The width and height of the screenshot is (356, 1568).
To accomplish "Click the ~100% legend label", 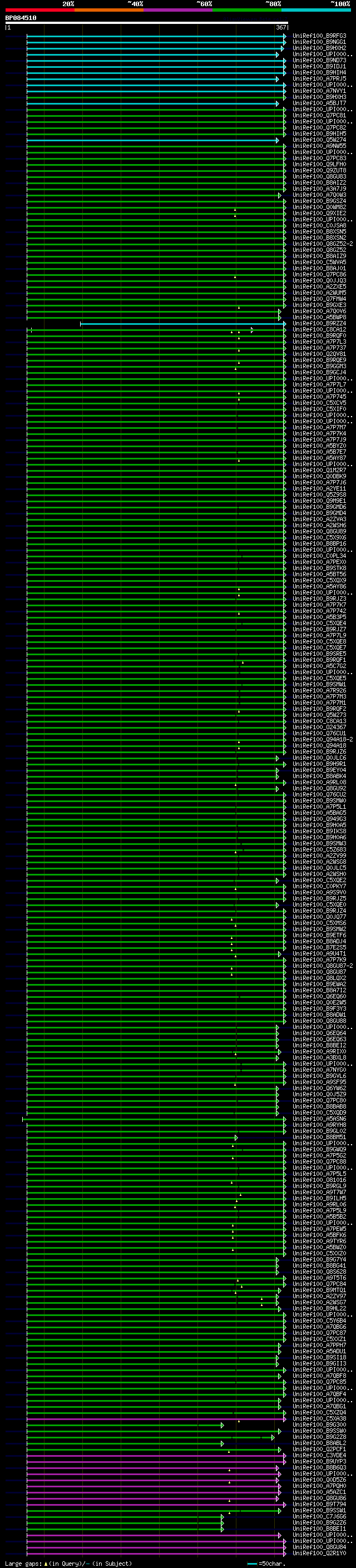I will point(340,4).
